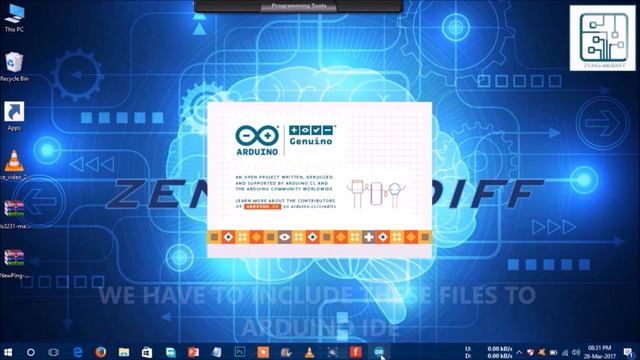640x360 pixels.
Task: Open Photoshop from the taskbar
Action: (x=240, y=352)
